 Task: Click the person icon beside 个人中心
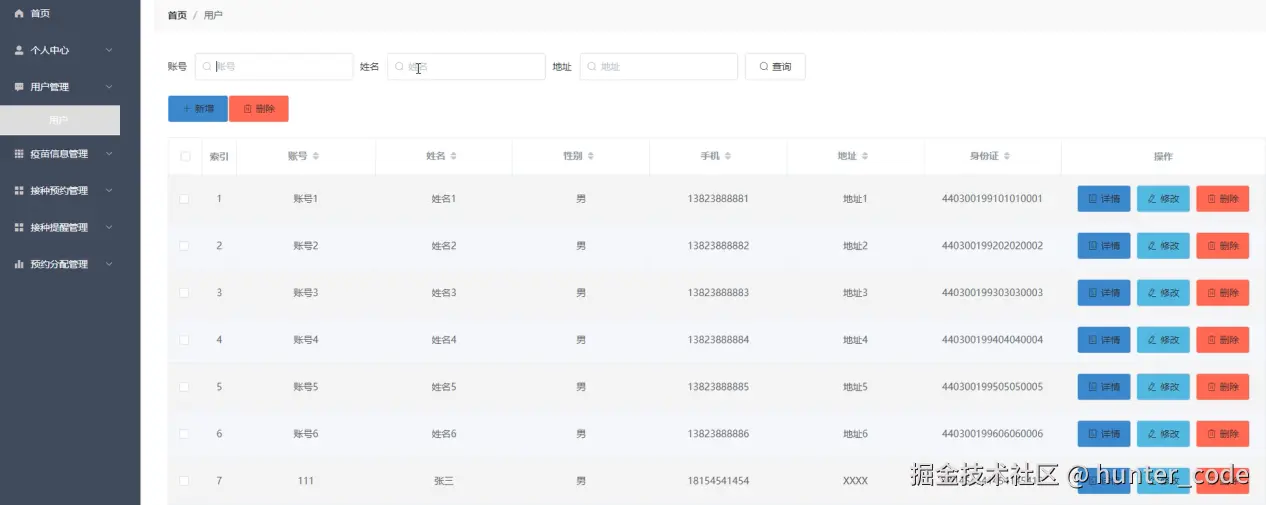[19, 50]
